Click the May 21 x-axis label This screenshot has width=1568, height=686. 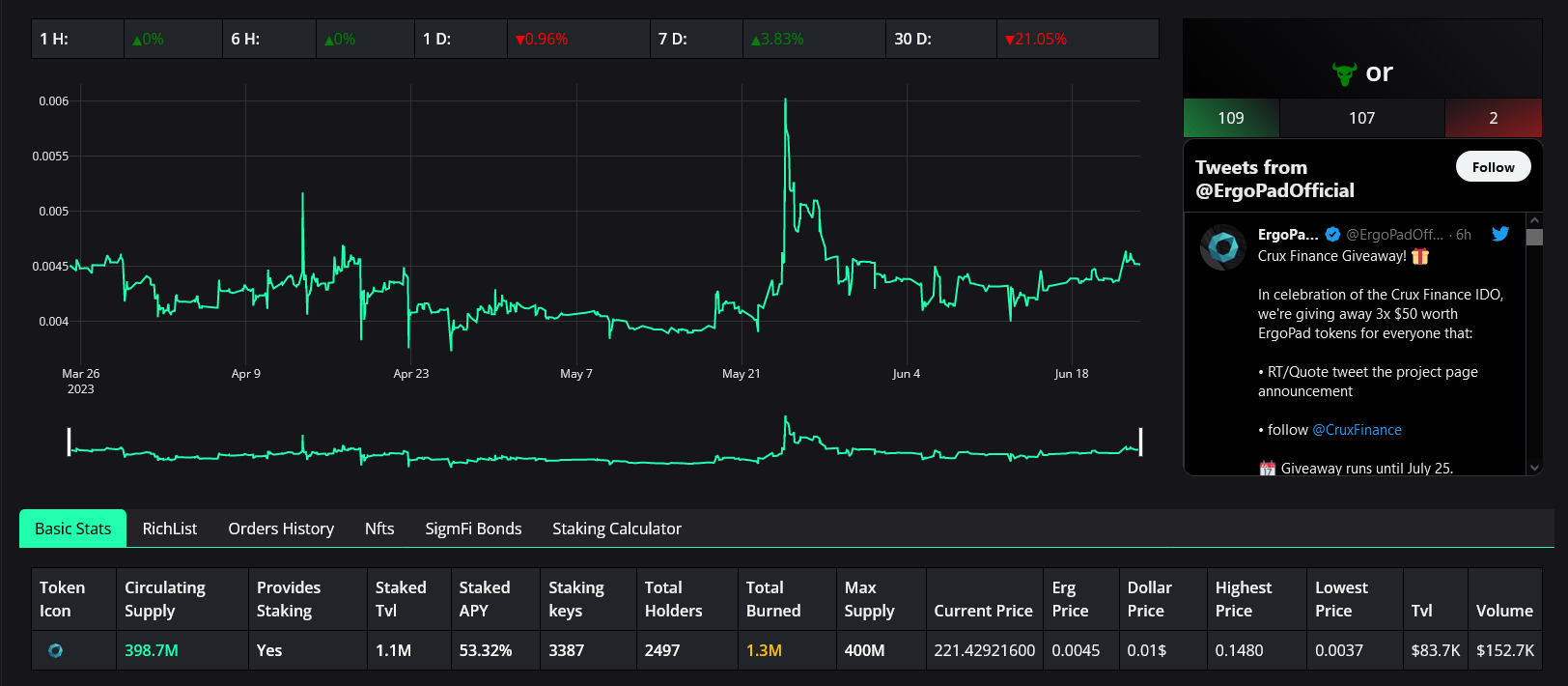coord(741,374)
